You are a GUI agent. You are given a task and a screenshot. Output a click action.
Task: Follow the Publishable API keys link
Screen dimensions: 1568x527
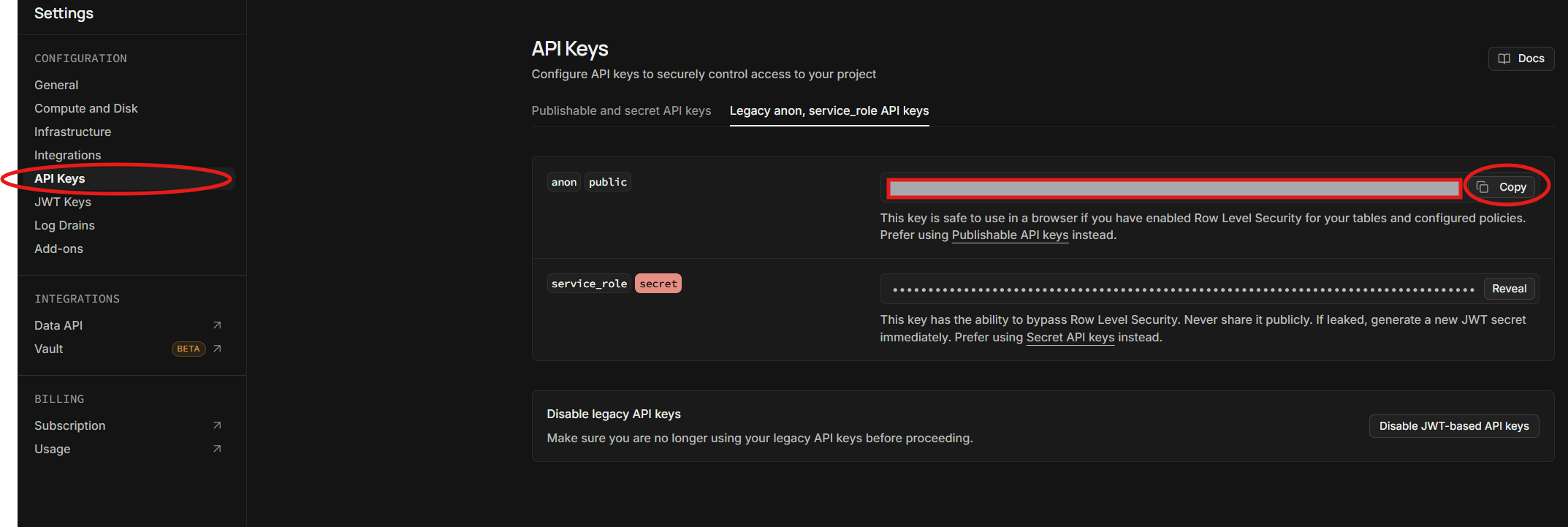(x=1010, y=235)
